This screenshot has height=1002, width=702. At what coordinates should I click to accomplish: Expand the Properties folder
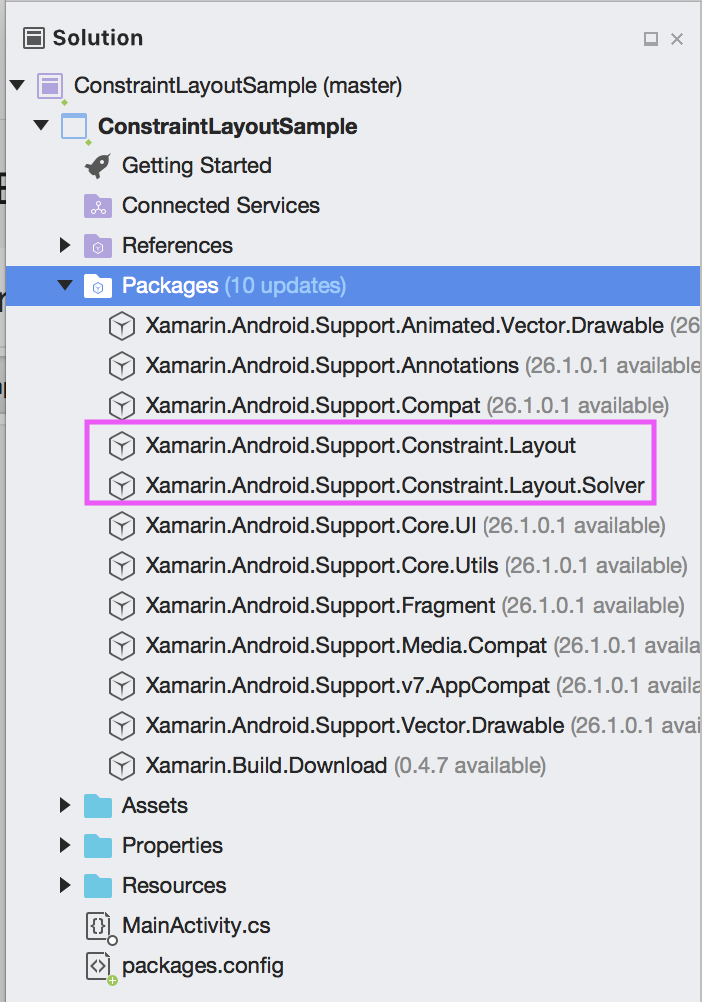click(x=65, y=845)
